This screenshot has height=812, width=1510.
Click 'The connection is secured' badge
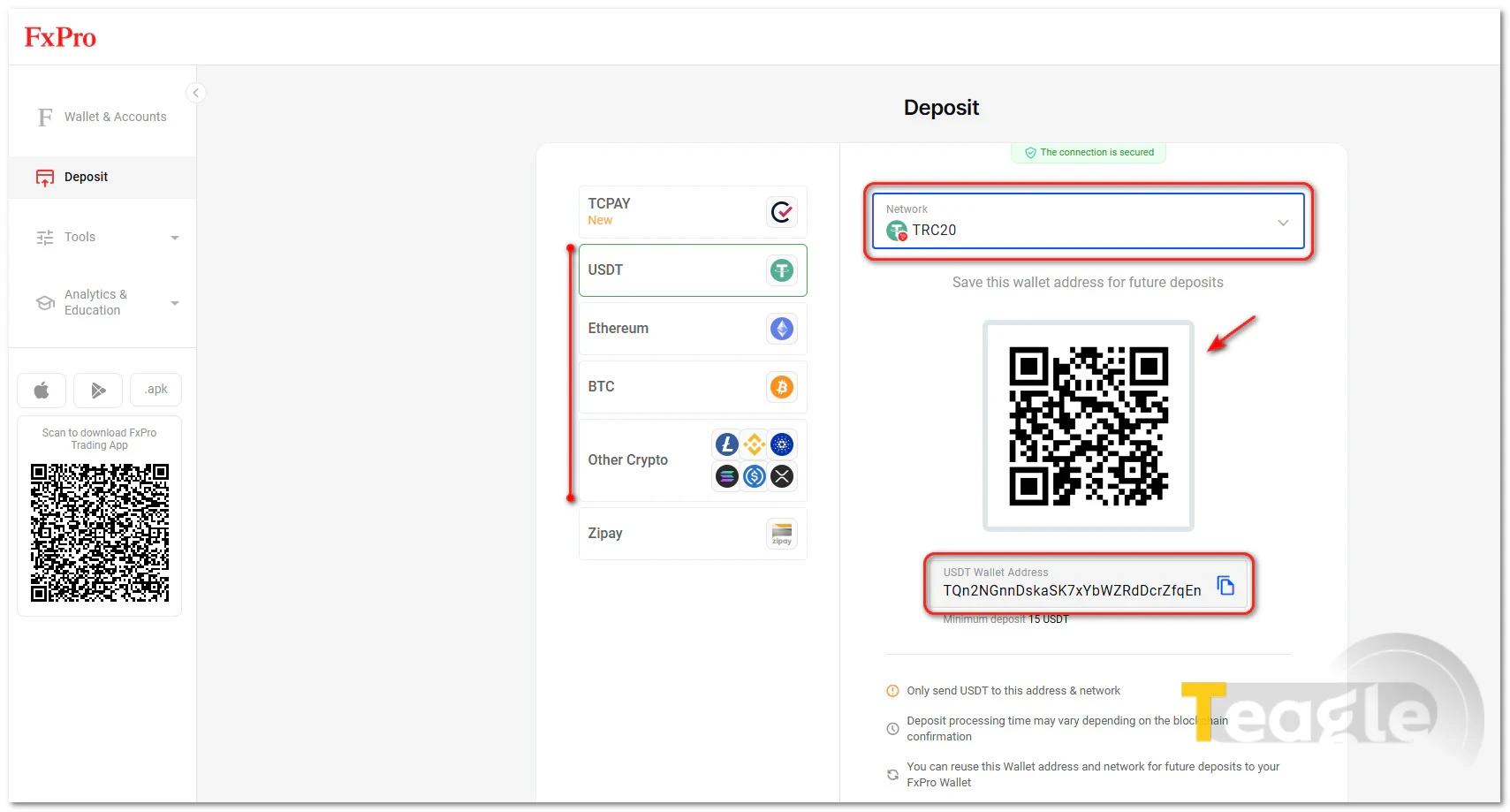pyautogui.click(x=1089, y=152)
